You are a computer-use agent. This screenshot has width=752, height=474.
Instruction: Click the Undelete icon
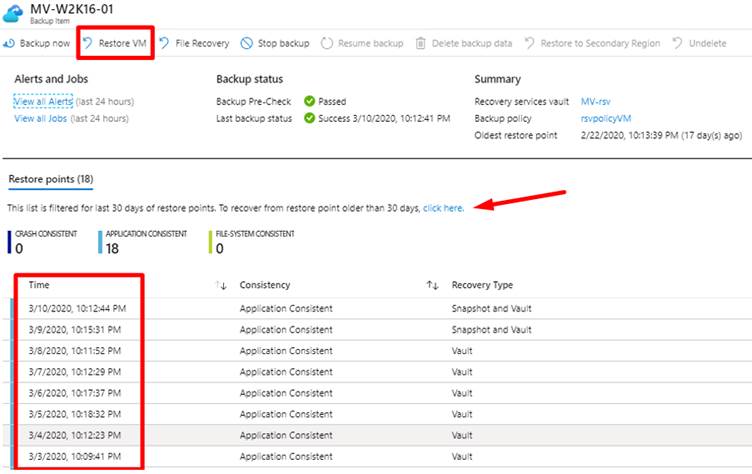coord(677,43)
